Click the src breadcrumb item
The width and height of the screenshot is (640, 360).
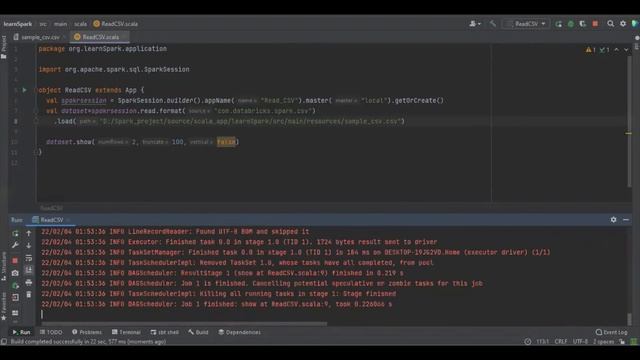pos(43,24)
